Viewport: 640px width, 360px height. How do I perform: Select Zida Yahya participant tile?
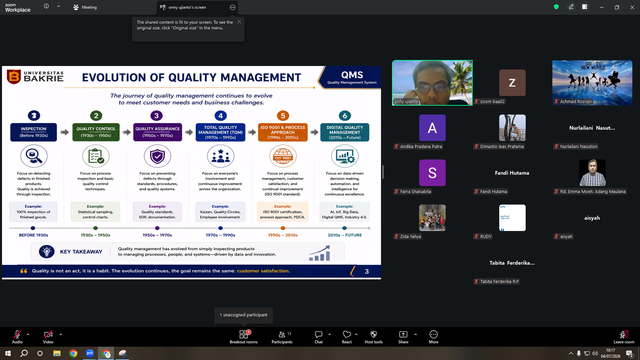[432, 218]
